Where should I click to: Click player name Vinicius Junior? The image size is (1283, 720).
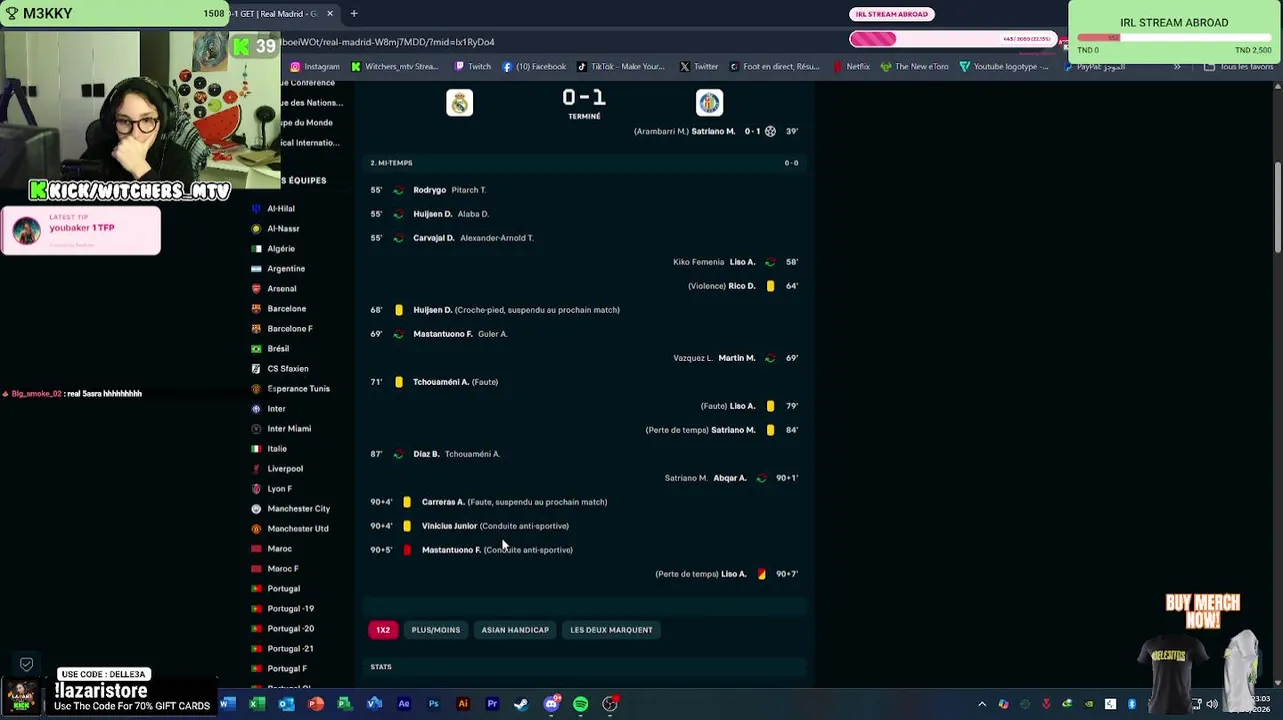(x=449, y=526)
